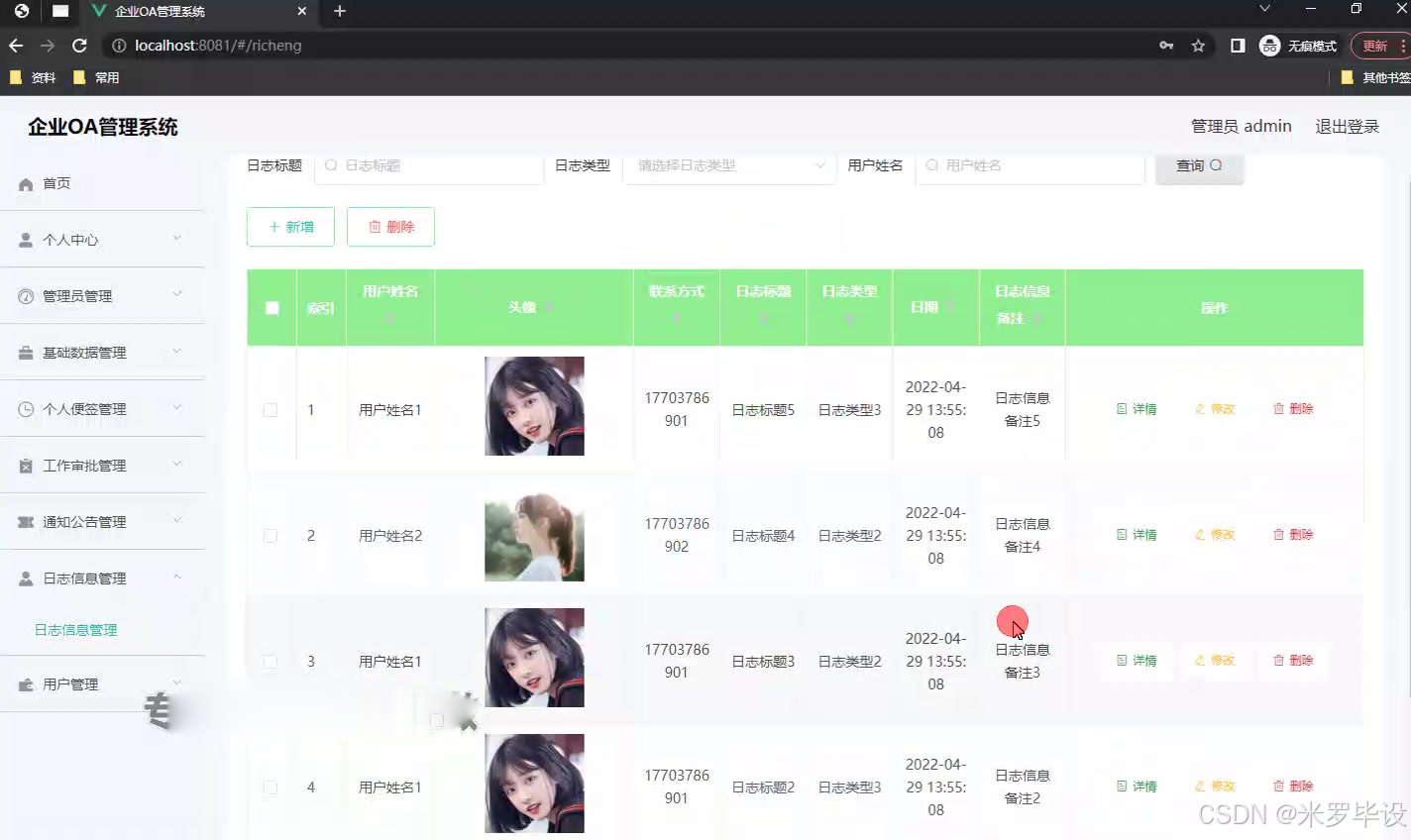Select the 个人便签管理 clock icon
Image resolution: width=1411 pixels, height=840 pixels.
[x=28, y=408]
